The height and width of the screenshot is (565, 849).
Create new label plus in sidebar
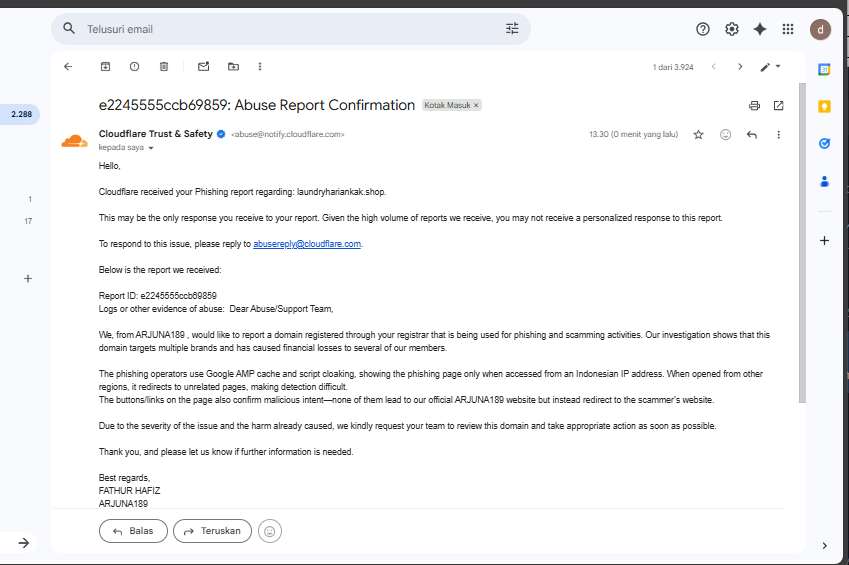click(28, 278)
